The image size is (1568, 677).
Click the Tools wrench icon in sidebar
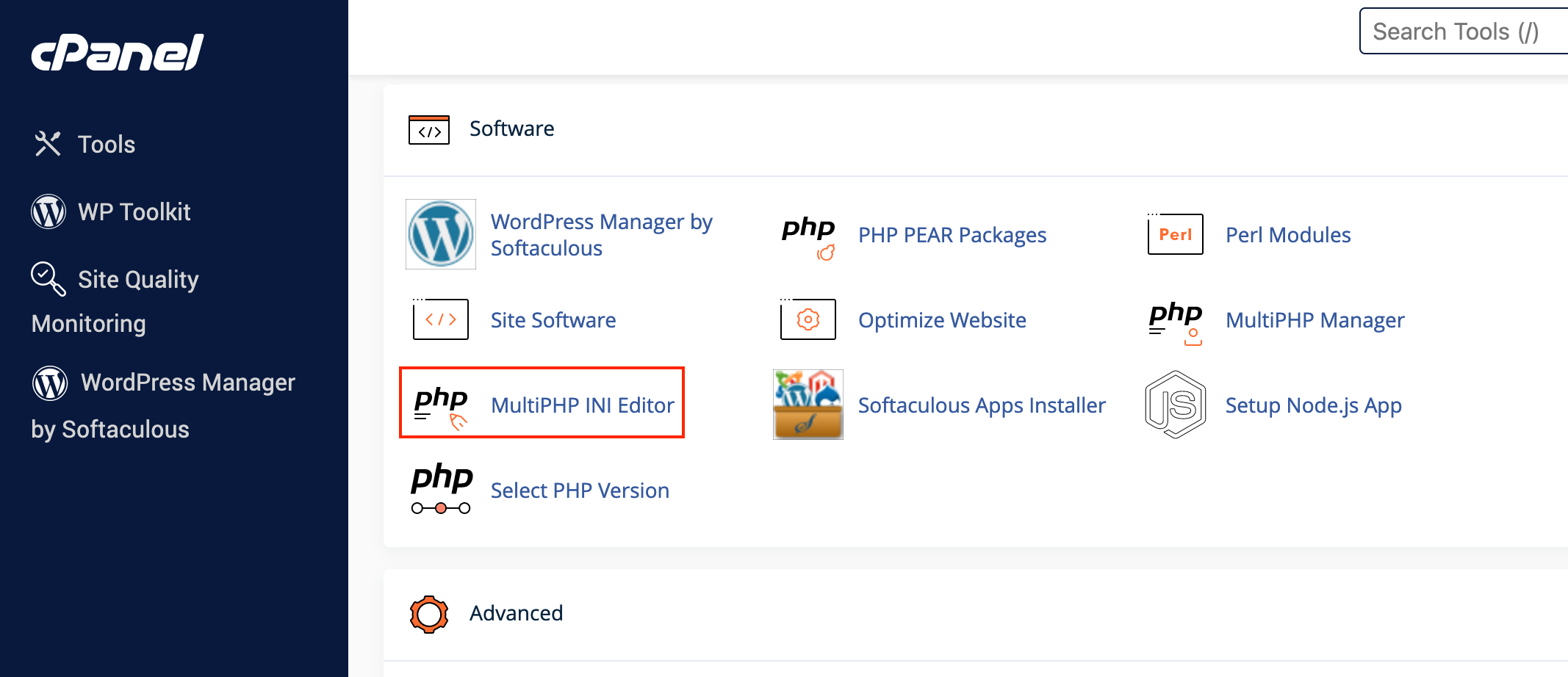(x=48, y=143)
